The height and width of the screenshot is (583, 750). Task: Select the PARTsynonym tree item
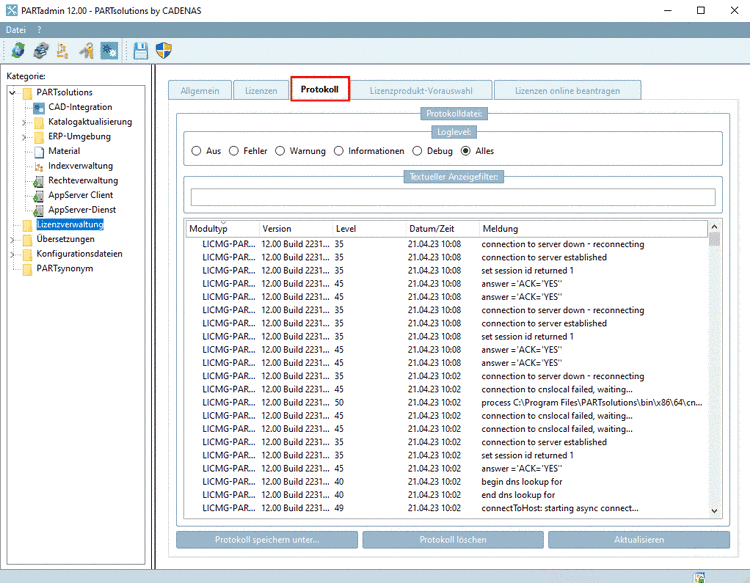(x=65, y=268)
